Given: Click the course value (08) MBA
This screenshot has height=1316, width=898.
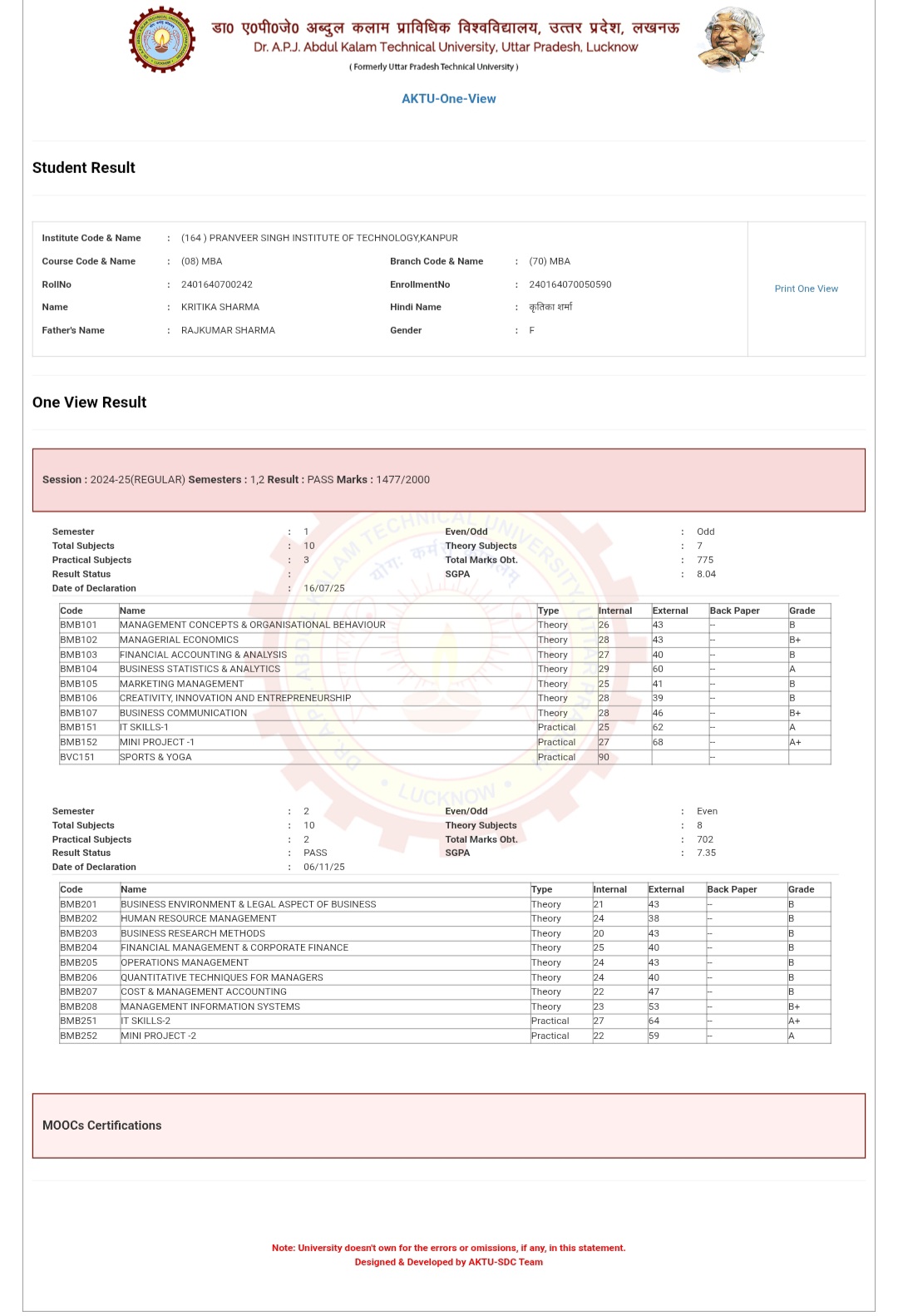Looking at the screenshot, I should [201, 261].
